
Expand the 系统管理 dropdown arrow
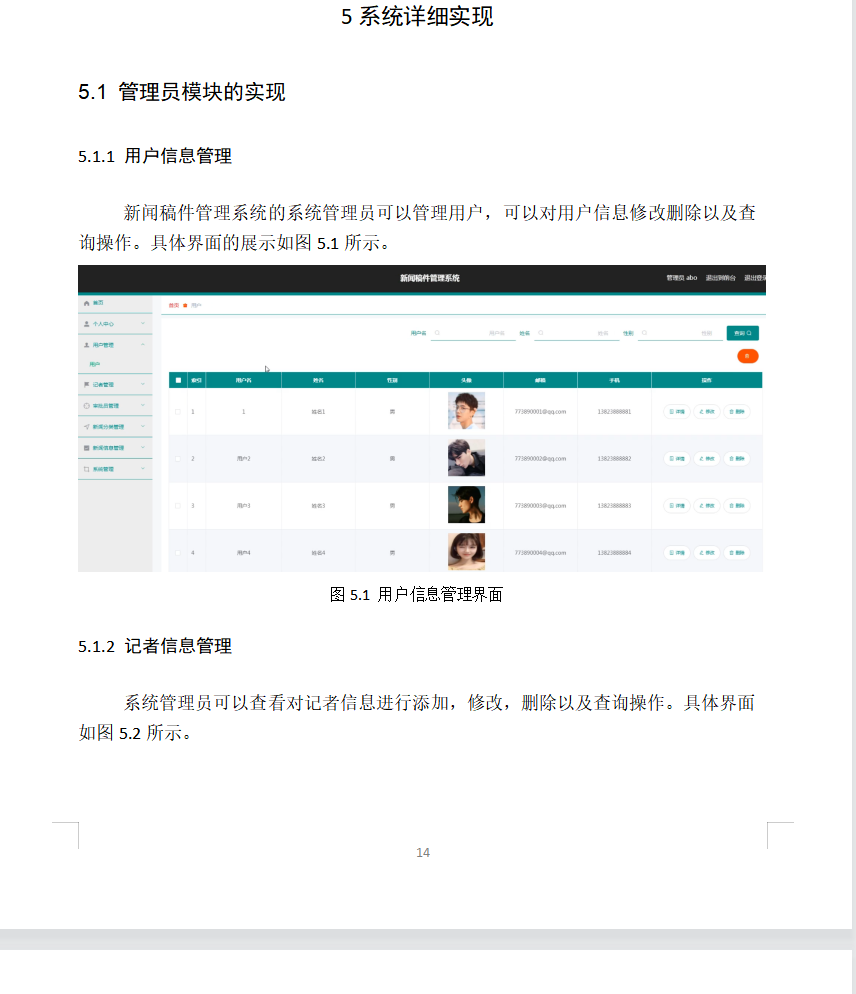click(143, 468)
